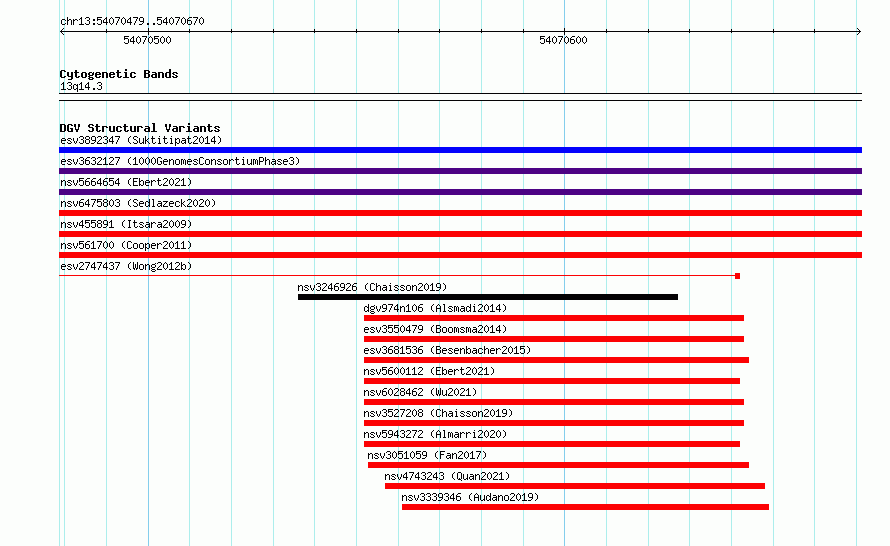Select red bar under nsv3527208 label
Screen dimensions: 890x546
click(x=554, y=423)
